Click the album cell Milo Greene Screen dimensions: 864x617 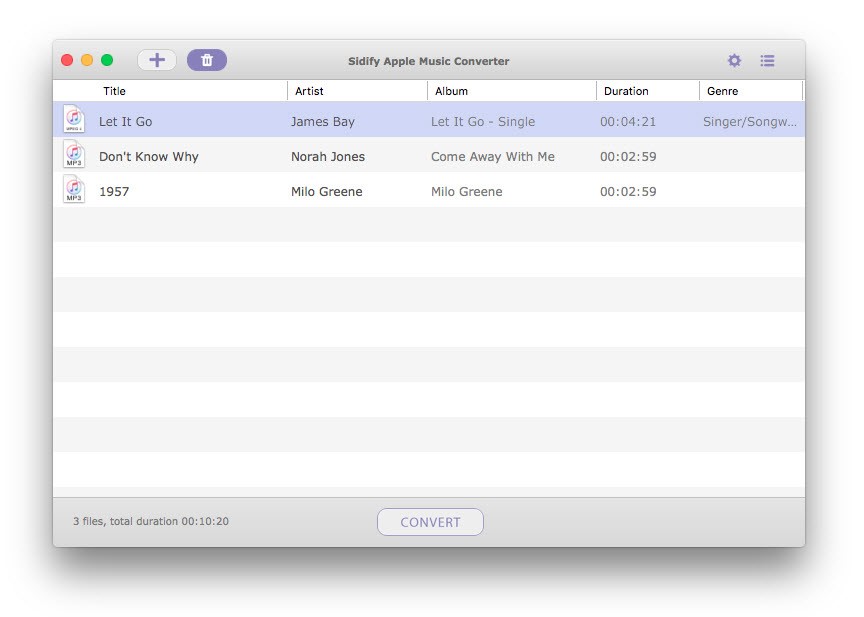[467, 192]
